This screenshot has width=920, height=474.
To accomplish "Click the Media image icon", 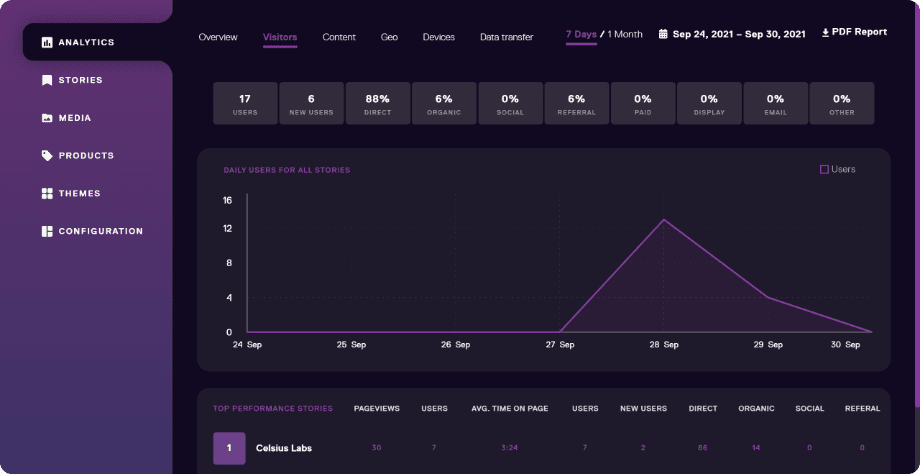I will click(47, 118).
